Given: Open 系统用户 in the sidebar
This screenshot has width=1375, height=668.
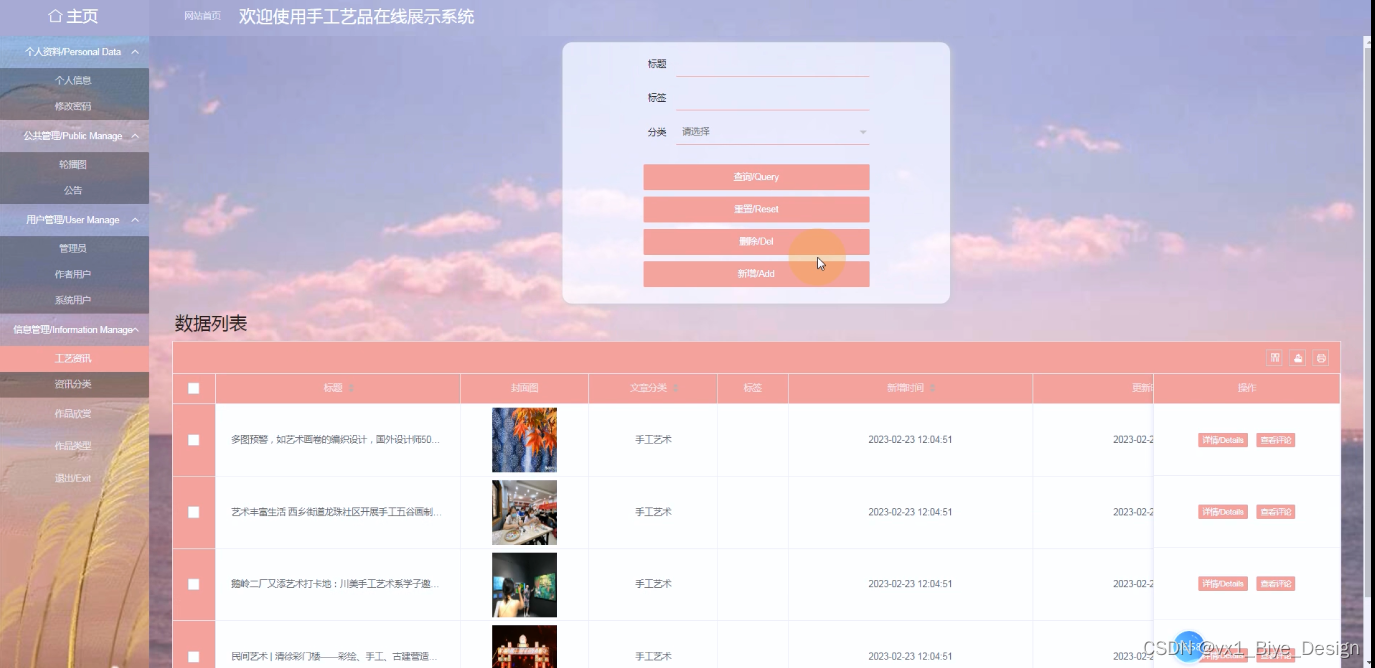Looking at the screenshot, I should 74,300.
